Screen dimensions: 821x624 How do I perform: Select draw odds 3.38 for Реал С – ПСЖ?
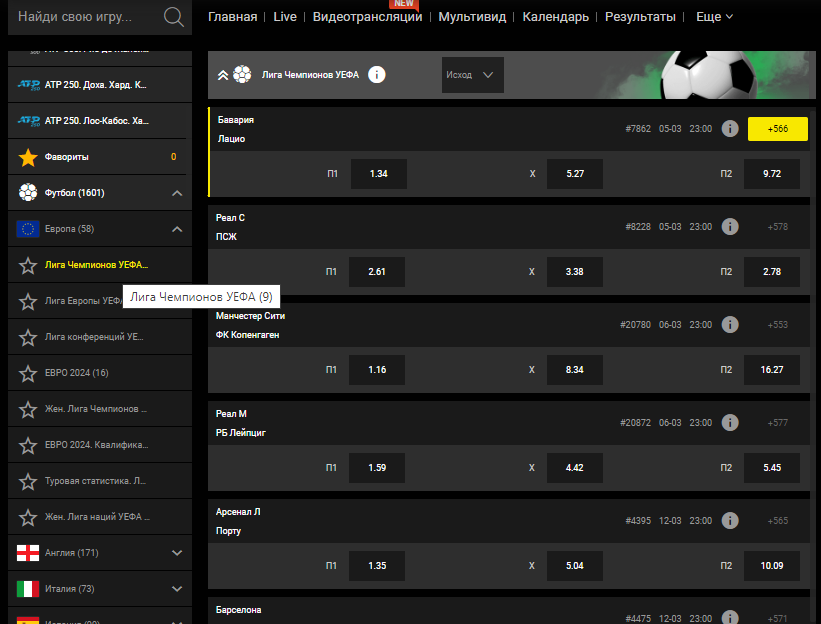click(575, 272)
